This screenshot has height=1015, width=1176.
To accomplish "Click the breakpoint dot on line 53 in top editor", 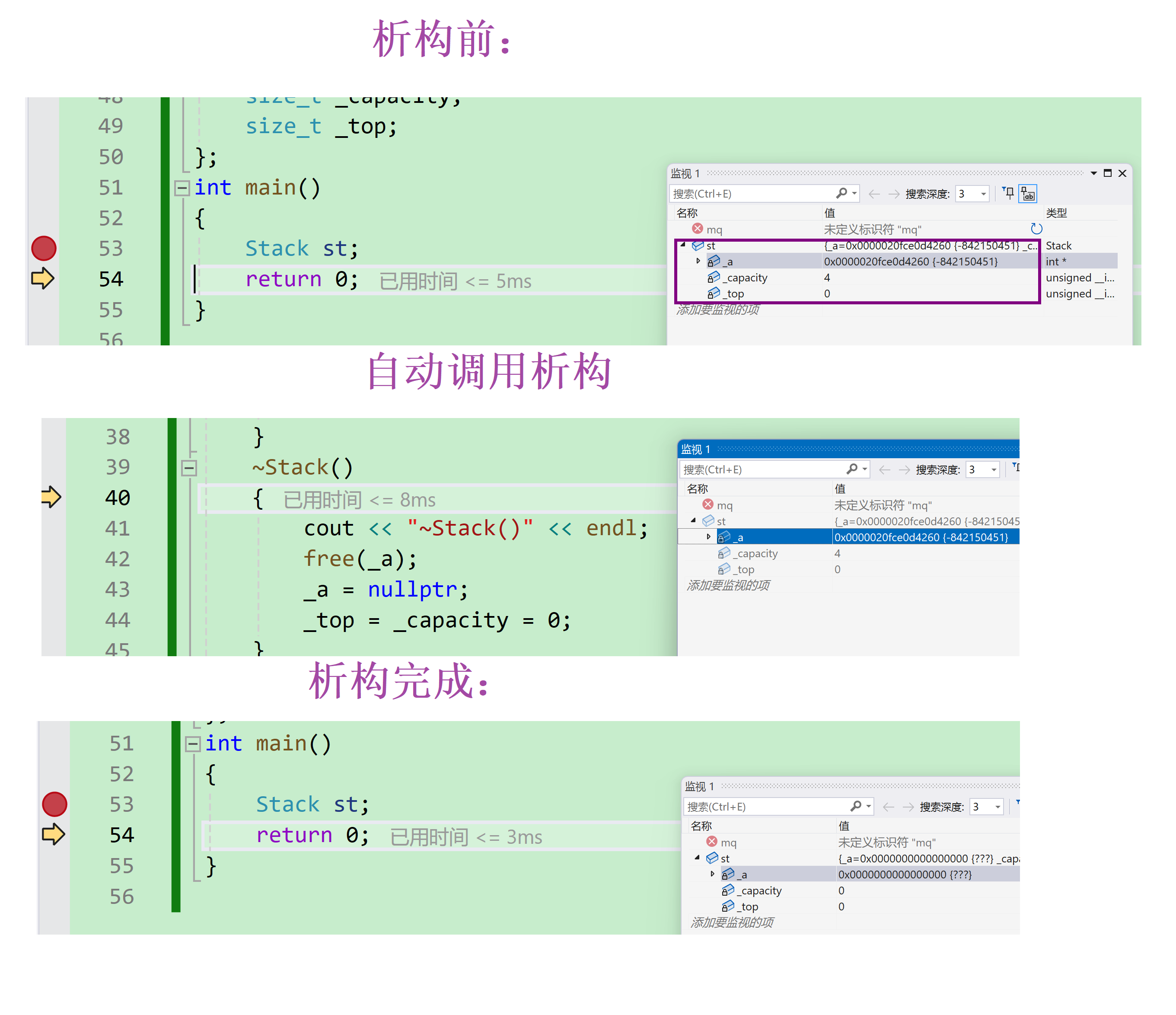I will (x=44, y=248).
